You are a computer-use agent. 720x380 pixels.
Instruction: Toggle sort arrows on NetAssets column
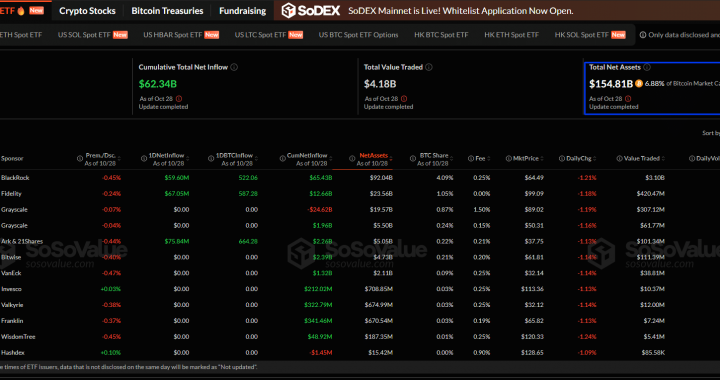(390, 158)
